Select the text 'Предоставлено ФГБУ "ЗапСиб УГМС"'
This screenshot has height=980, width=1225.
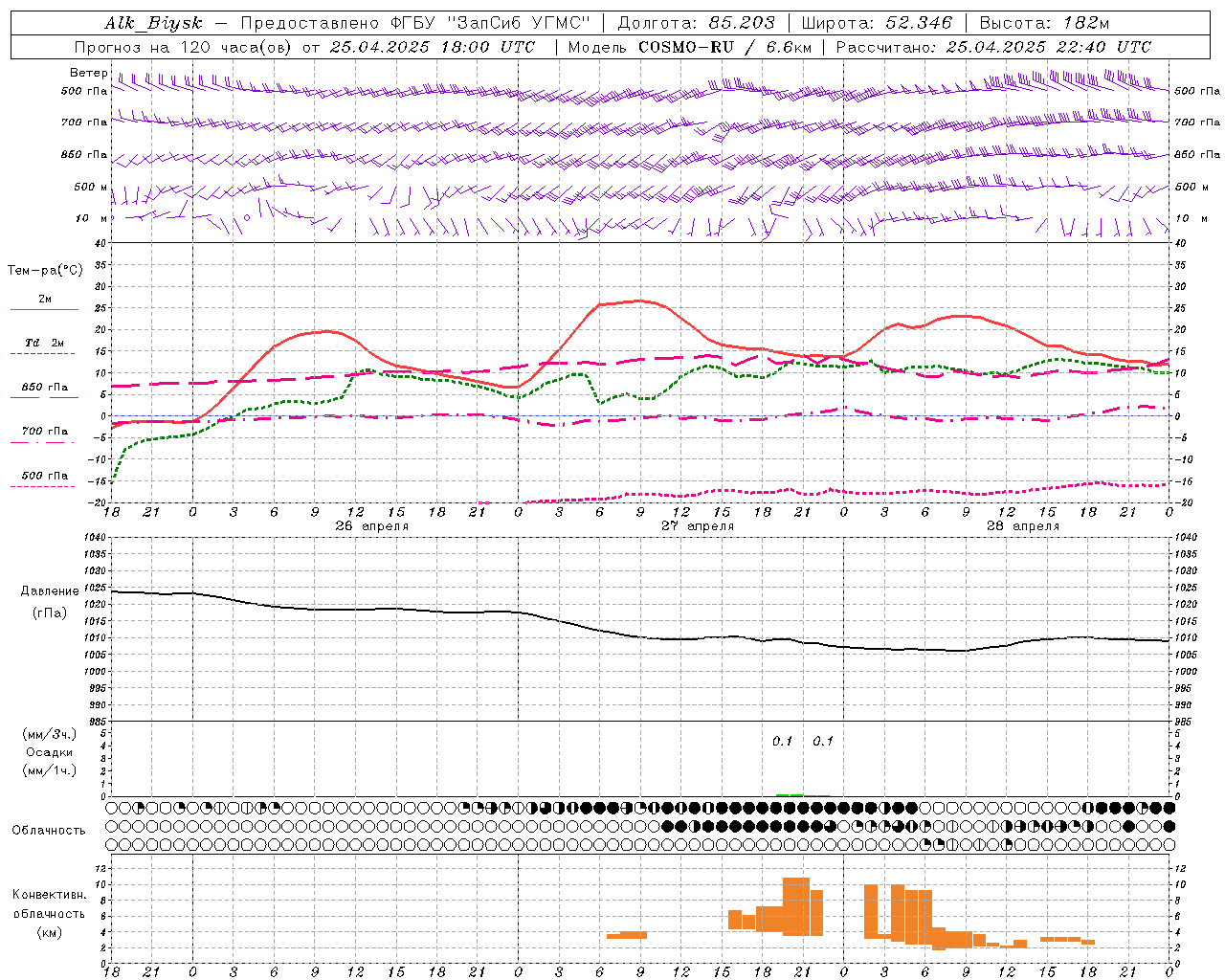point(416,24)
